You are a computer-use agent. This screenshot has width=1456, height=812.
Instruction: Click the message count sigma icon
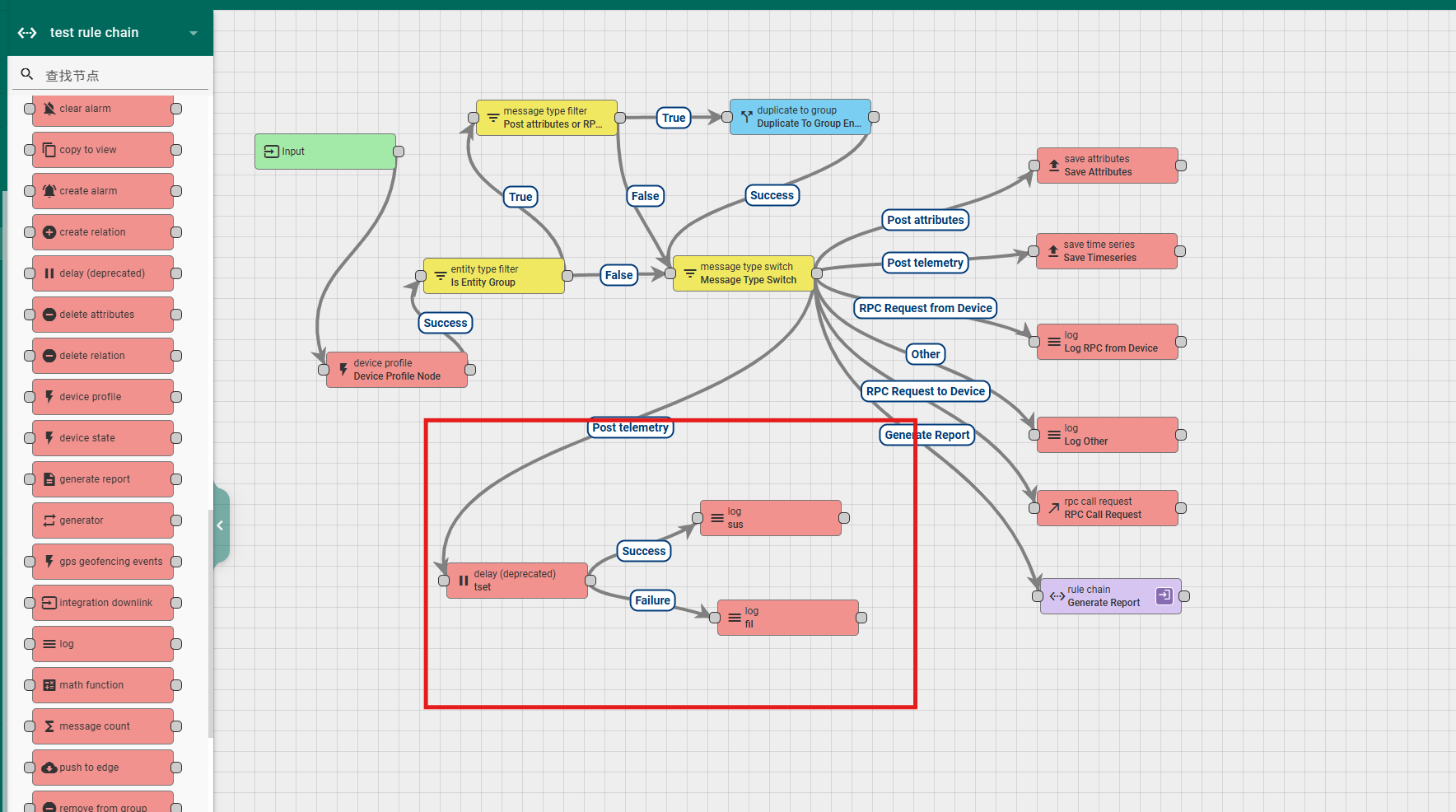49,726
